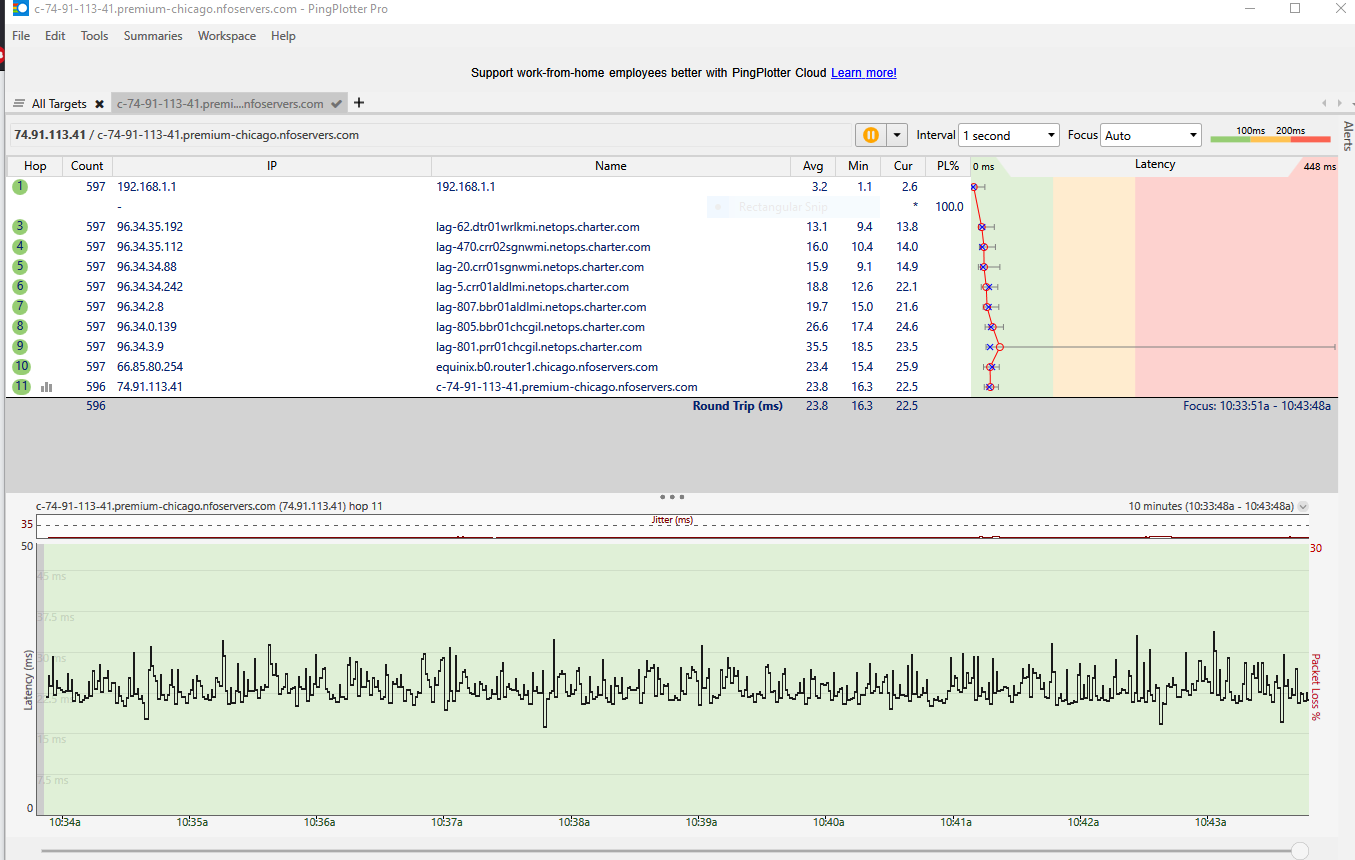This screenshot has height=860, width=1355.
Task: Close the All Targets tab
Action: click(99, 104)
